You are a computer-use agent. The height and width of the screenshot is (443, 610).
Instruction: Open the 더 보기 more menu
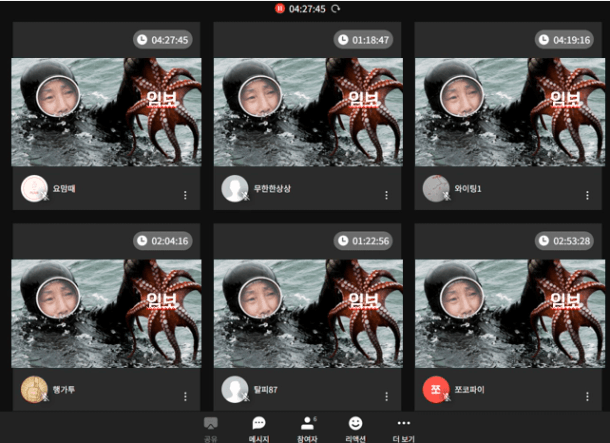pyautogui.click(x=403, y=429)
